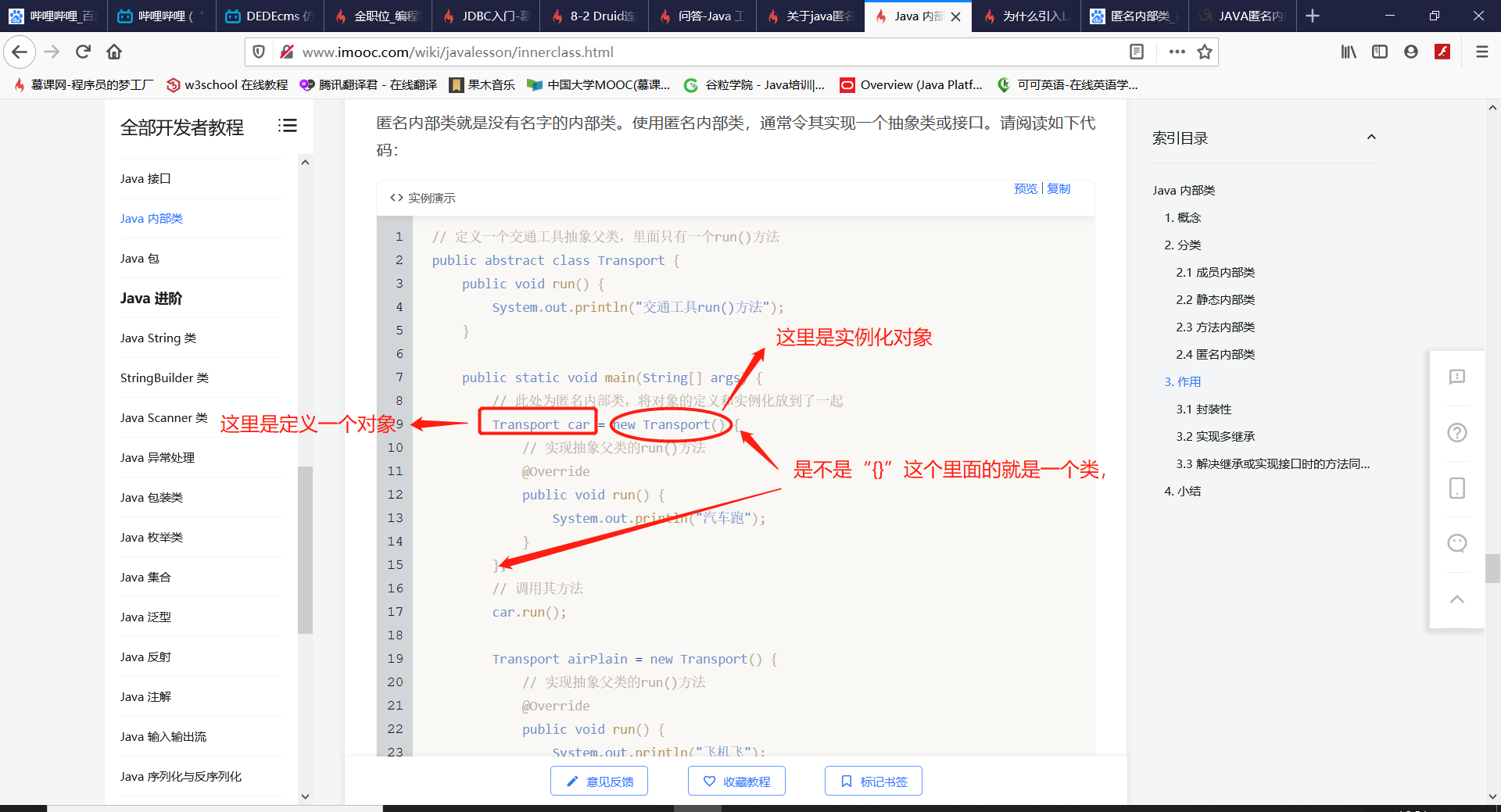The width and height of the screenshot is (1501, 812).
Task: Bookmark this page with the star
Action: point(1205,52)
